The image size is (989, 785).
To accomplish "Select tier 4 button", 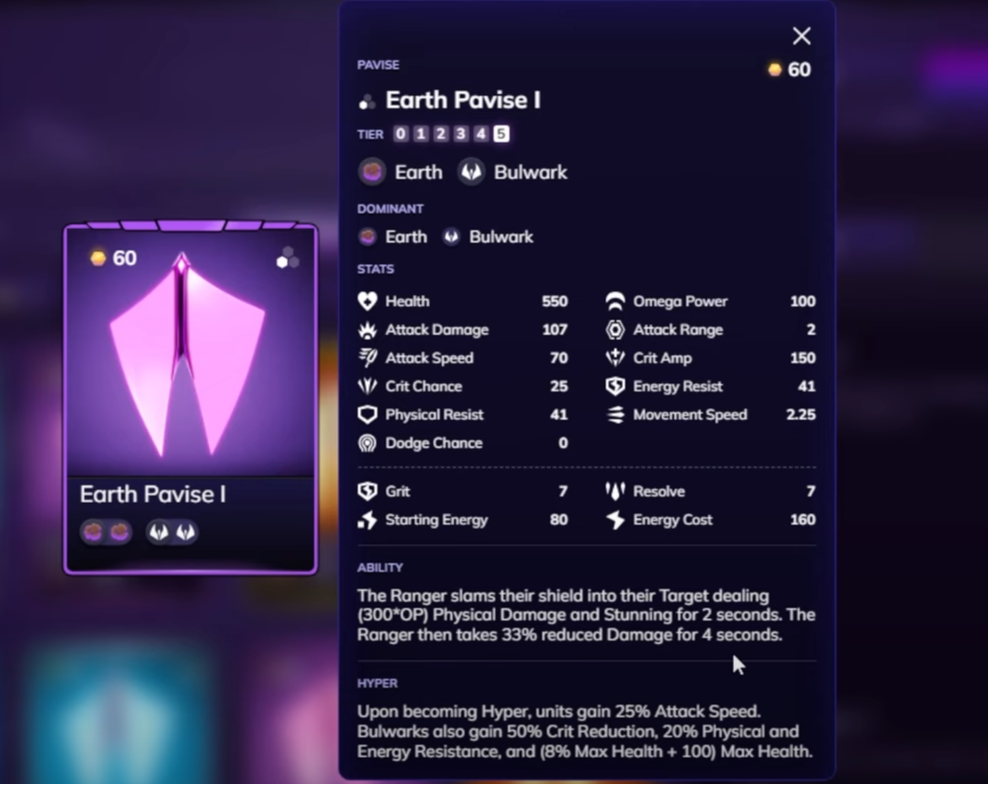I will click(481, 134).
